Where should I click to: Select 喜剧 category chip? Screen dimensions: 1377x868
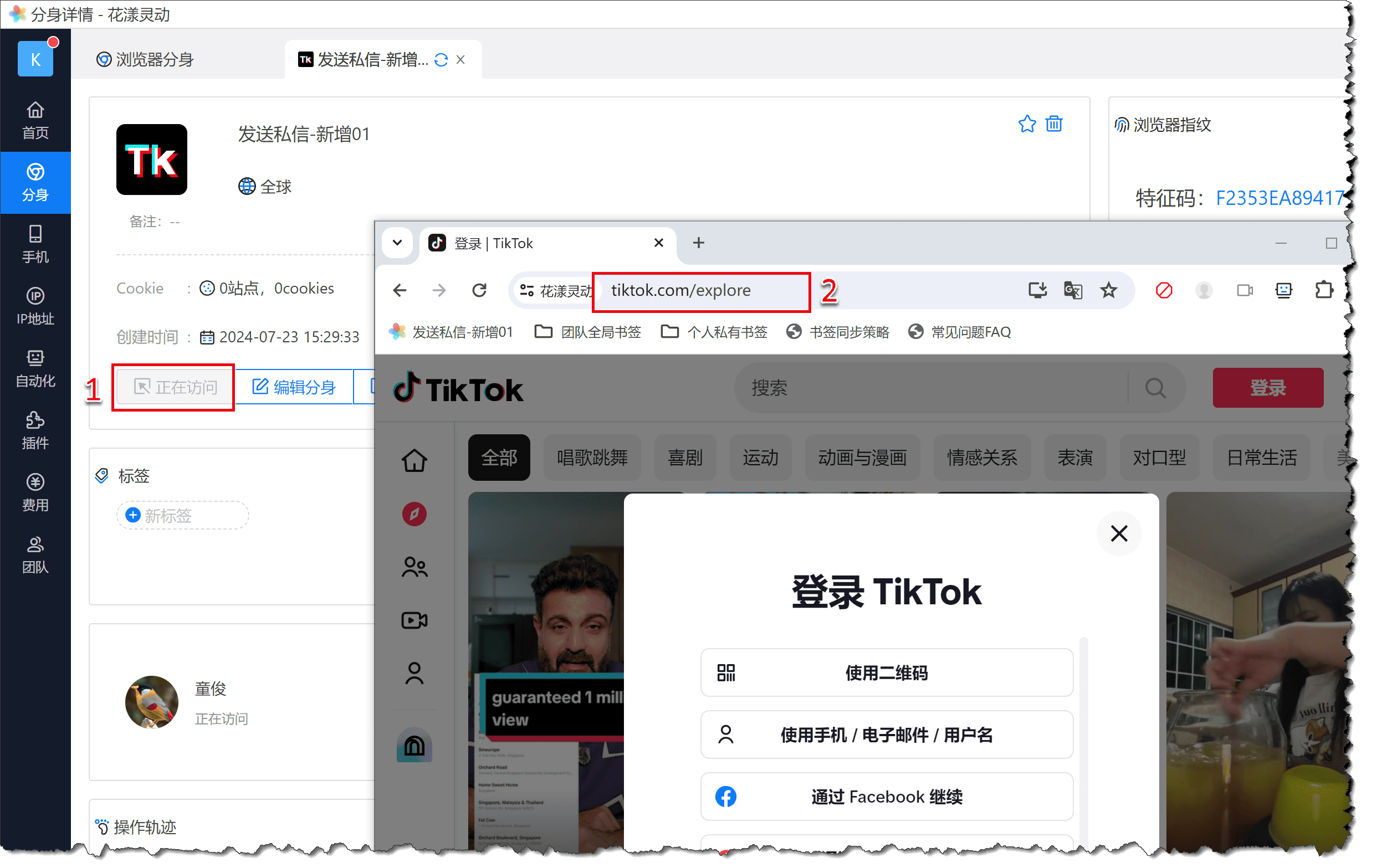[684, 458]
